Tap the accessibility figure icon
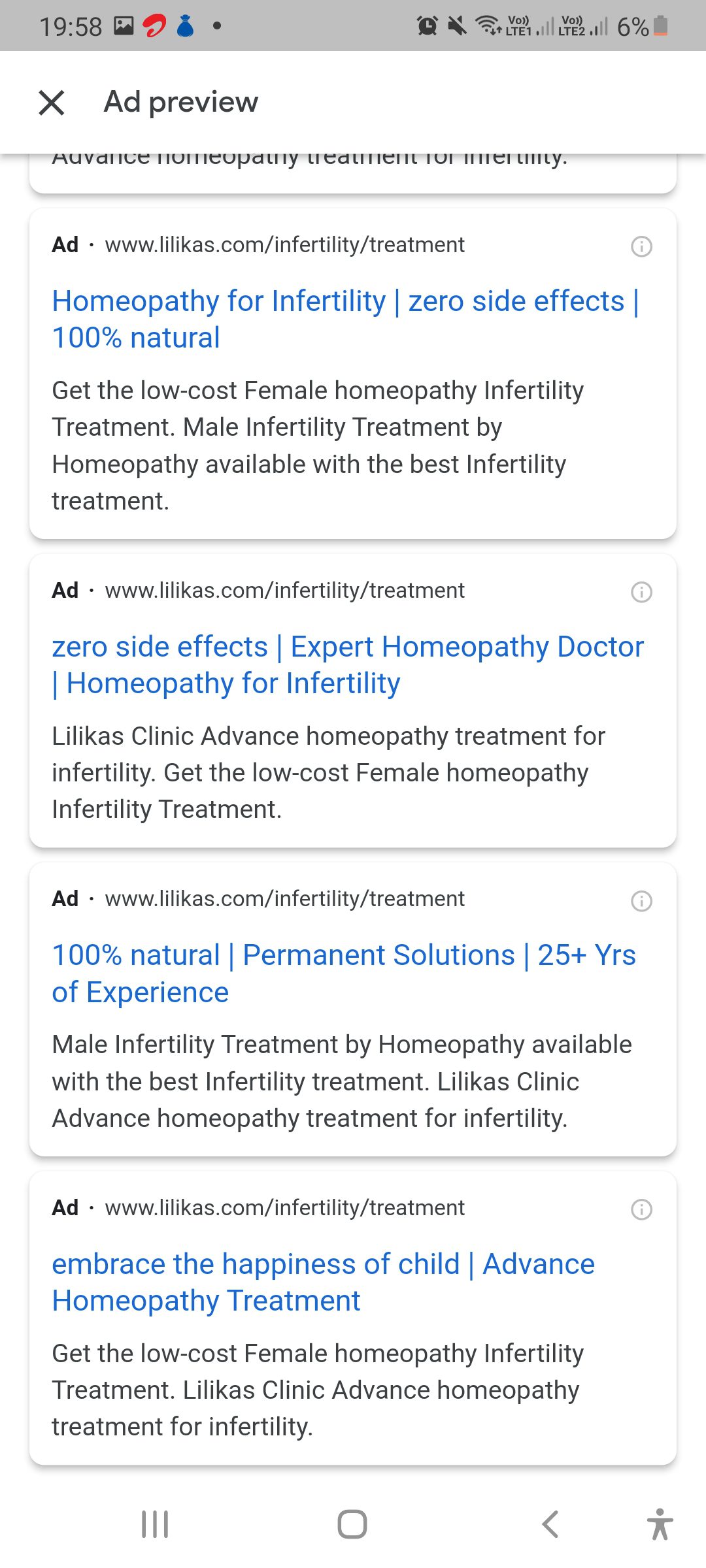The image size is (706, 1568). (660, 1524)
